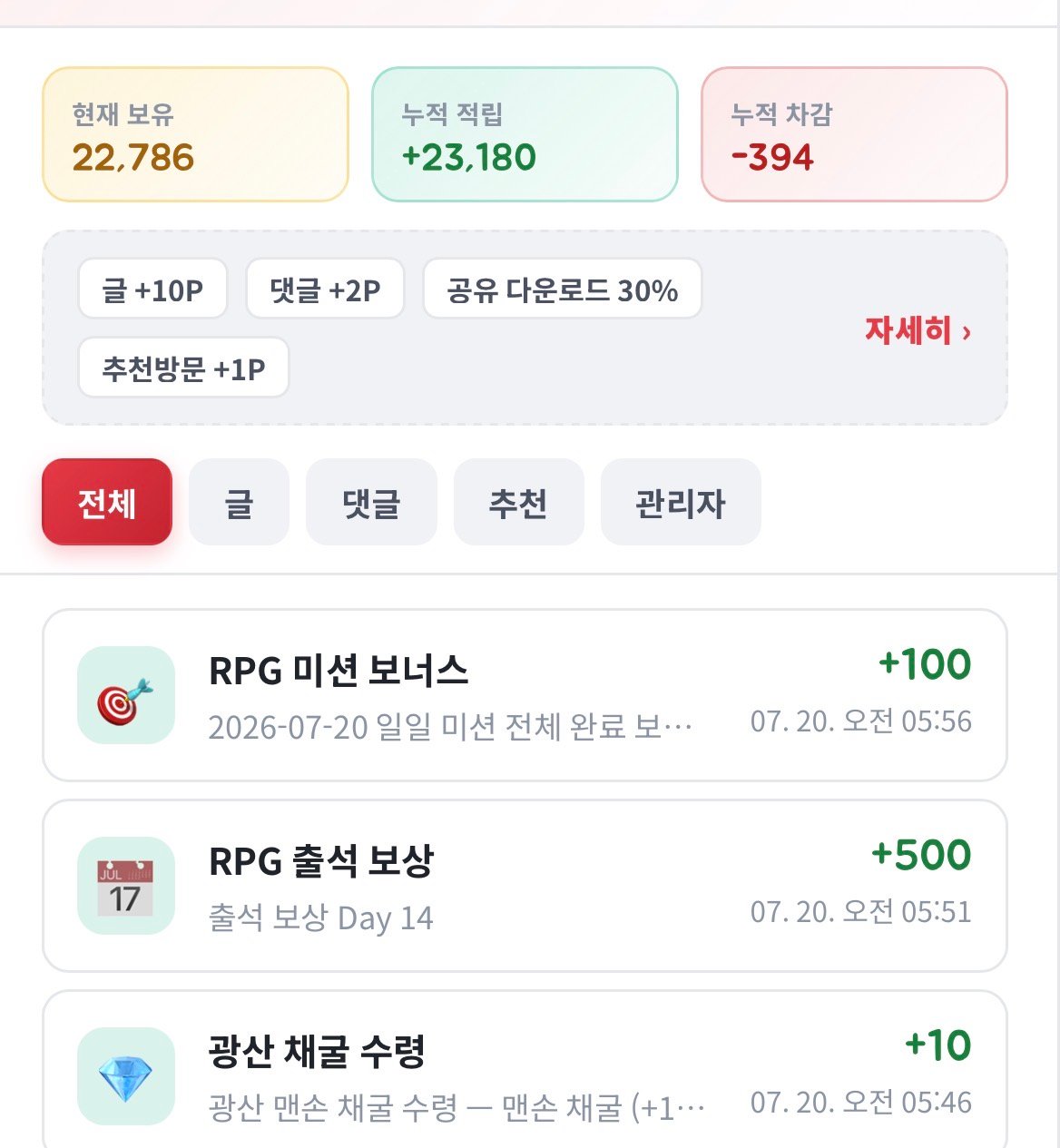Open the RPG 미션 보너스 entry title
1060x1148 pixels.
pyautogui.click(x=339, y=672)
